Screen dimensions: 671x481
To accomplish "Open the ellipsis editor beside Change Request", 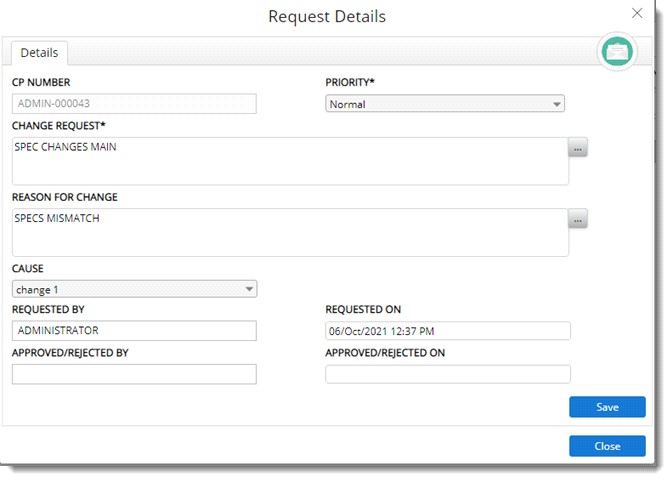I will (578, 148).
